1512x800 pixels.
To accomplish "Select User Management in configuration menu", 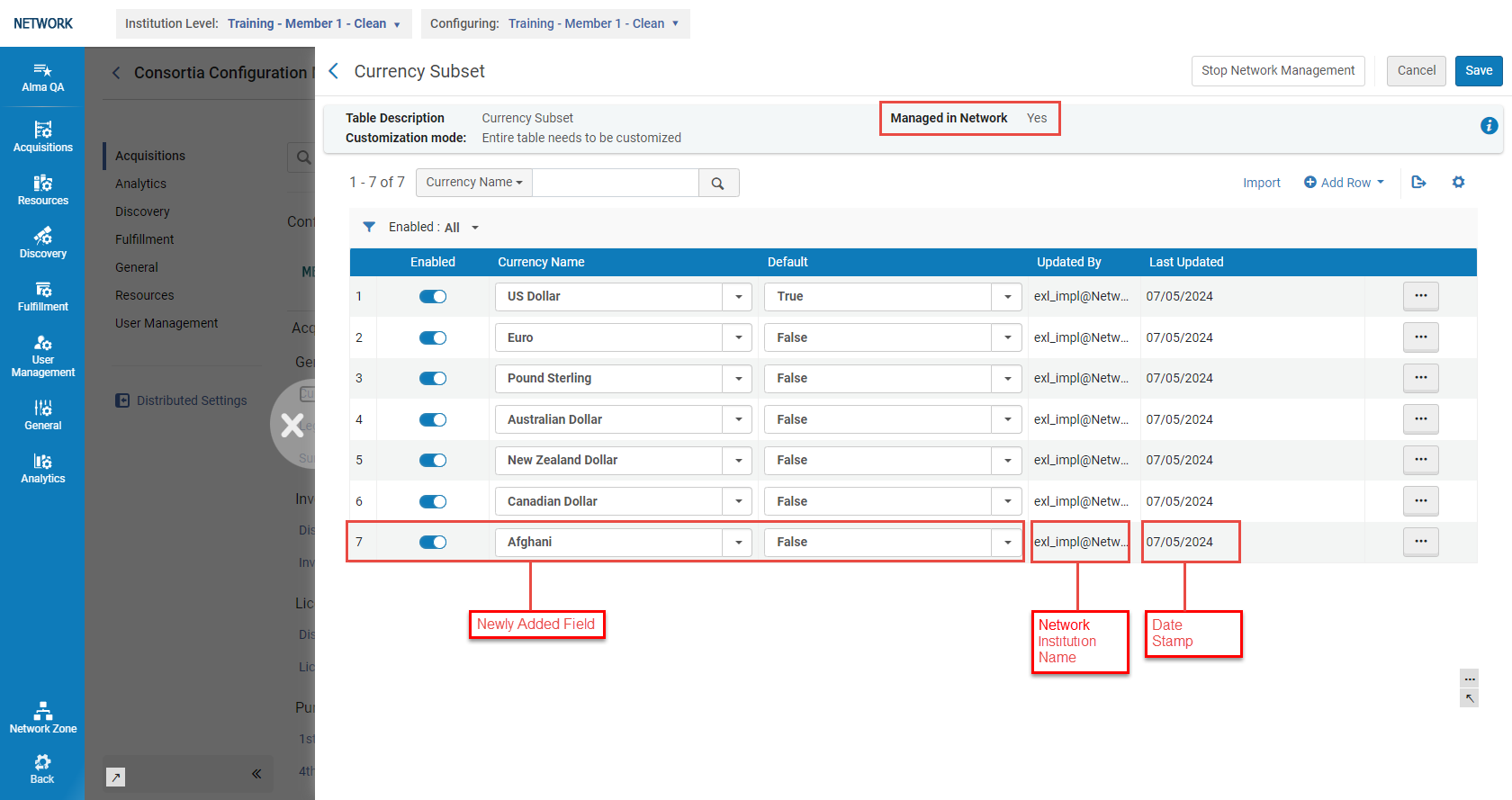I will 166,323.
